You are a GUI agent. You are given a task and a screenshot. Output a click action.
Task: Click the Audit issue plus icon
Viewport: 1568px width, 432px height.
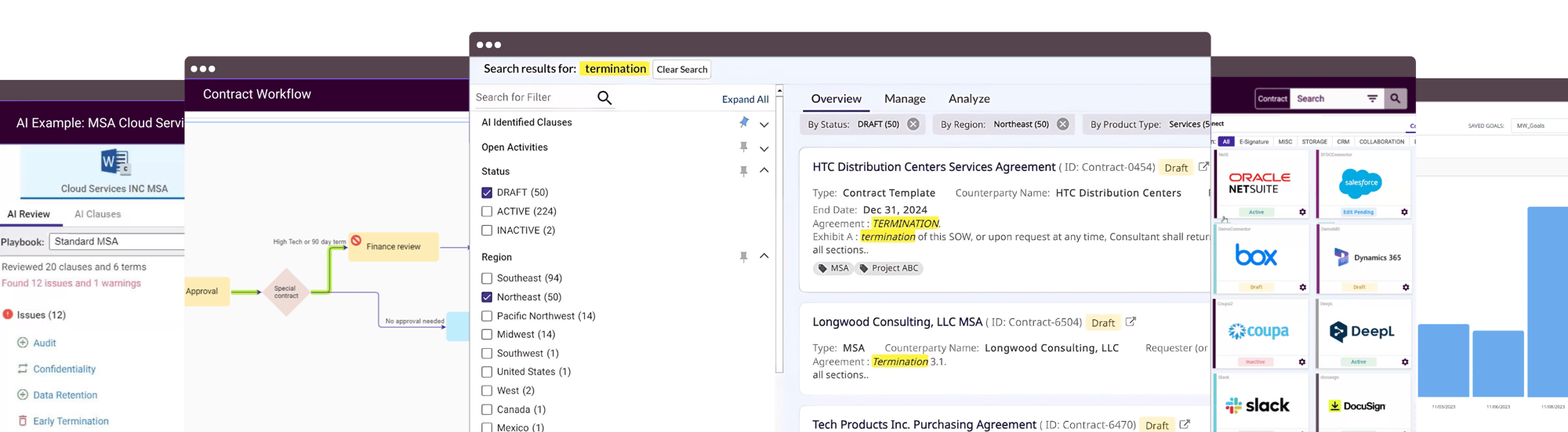pyautogui.click(x=23, y=343)
